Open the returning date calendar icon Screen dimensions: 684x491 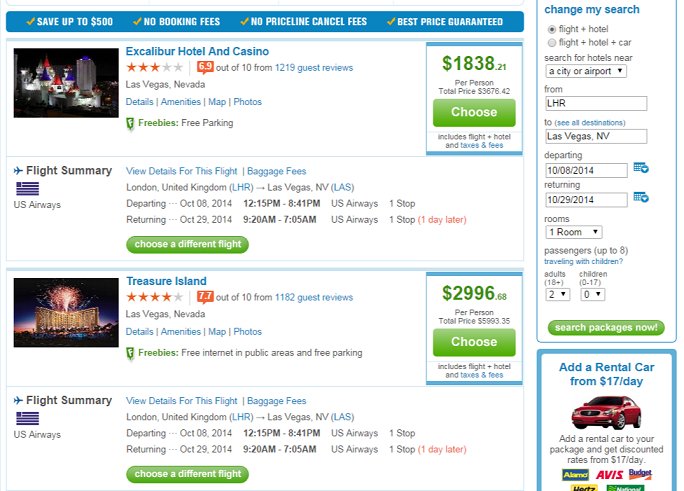(641, 198)
